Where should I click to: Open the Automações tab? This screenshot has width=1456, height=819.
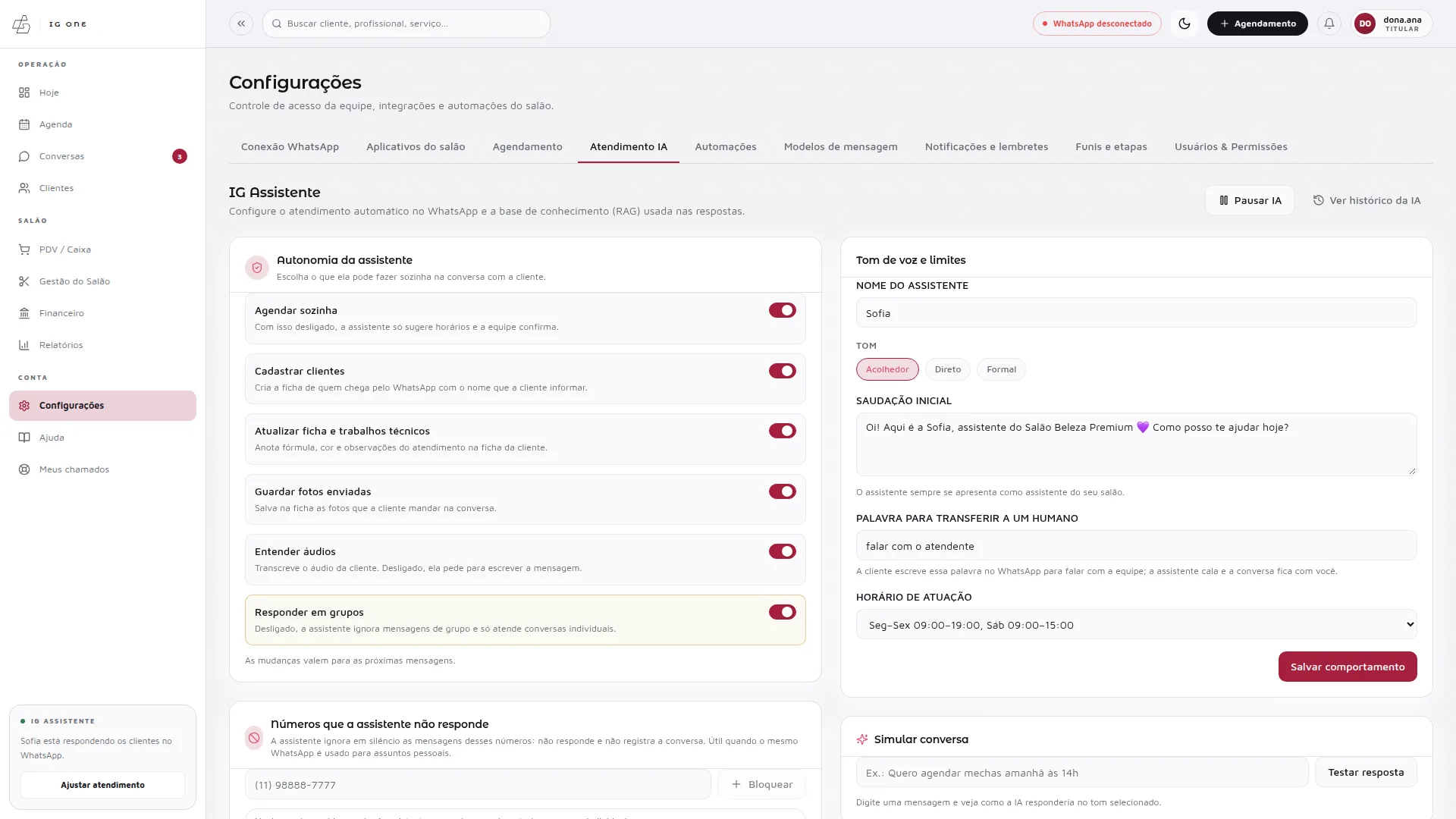click(x=726, y=146)
